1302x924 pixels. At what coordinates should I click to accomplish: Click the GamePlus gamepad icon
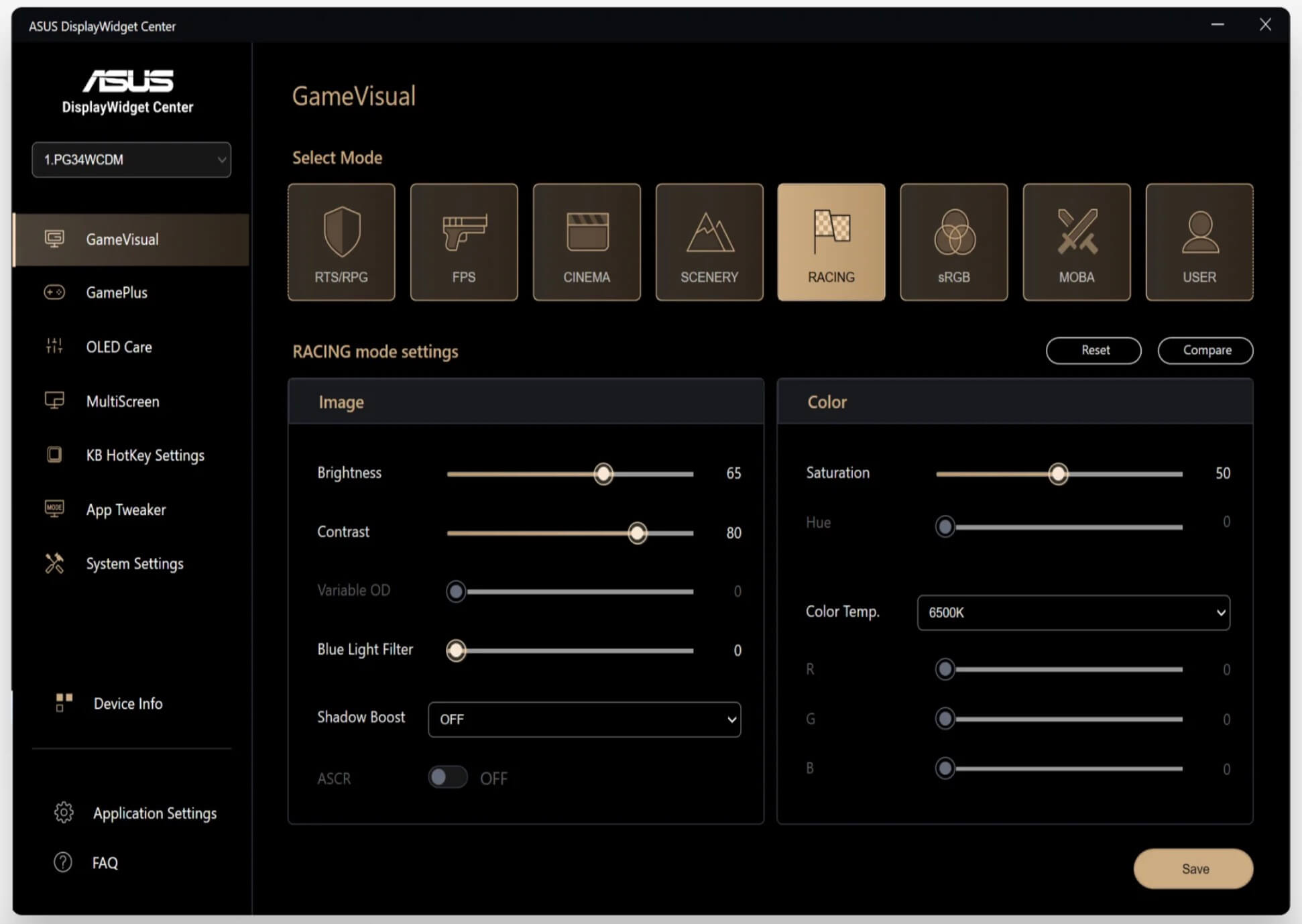pyautogui.click(x=54, y=292)
